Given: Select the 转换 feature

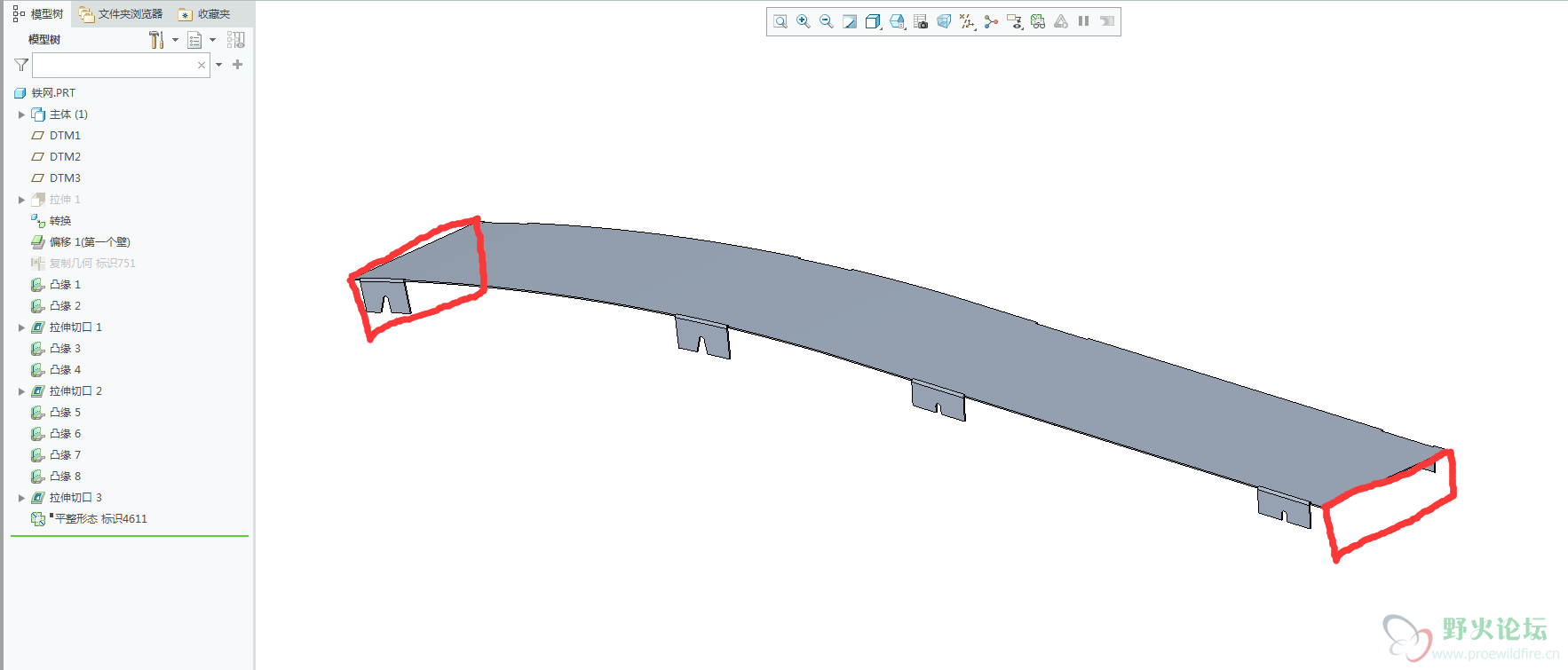Looking at the screenshot, I should click(51, 221).
